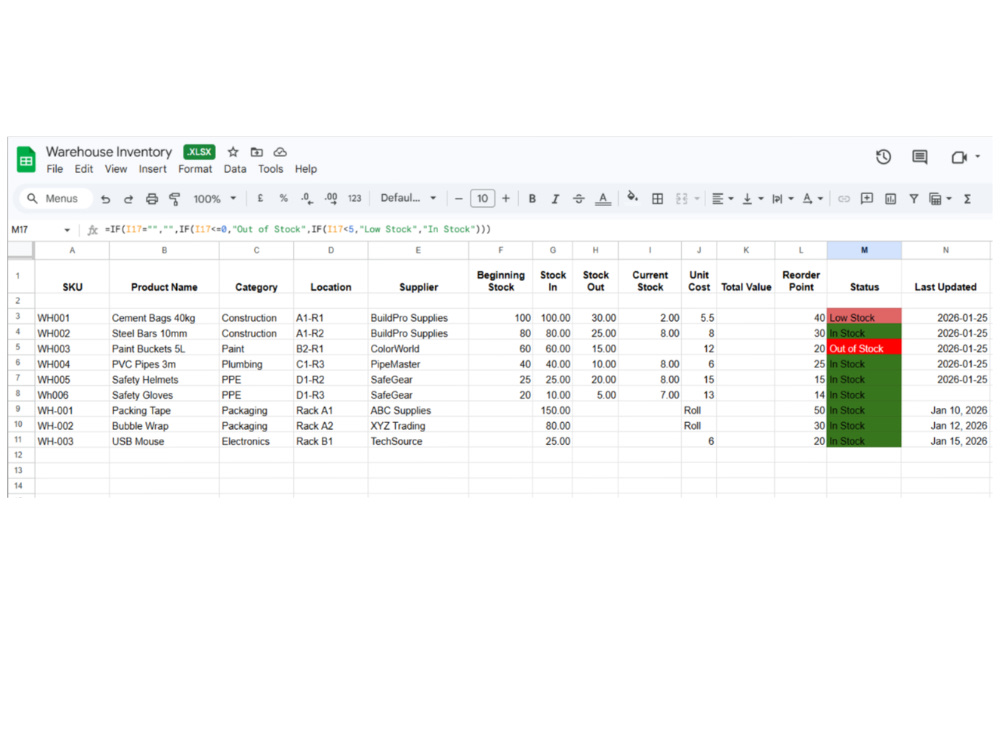Open the Data menu

tap(235, 169)
